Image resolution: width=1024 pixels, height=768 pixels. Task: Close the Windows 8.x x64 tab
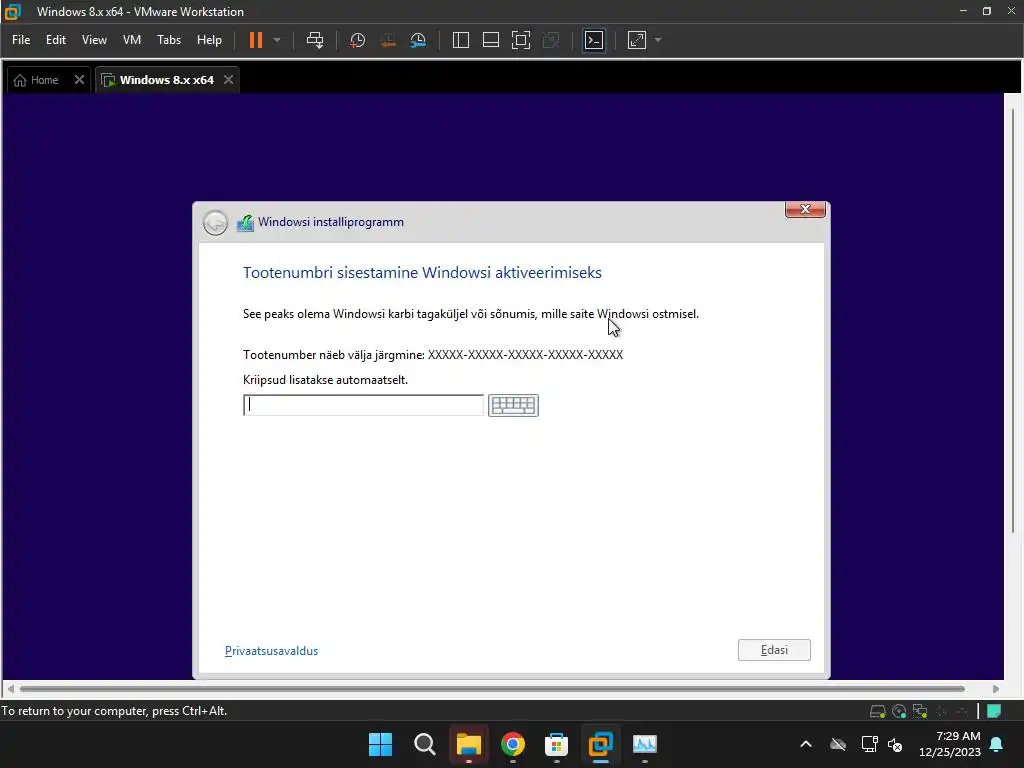pos(229,80)
